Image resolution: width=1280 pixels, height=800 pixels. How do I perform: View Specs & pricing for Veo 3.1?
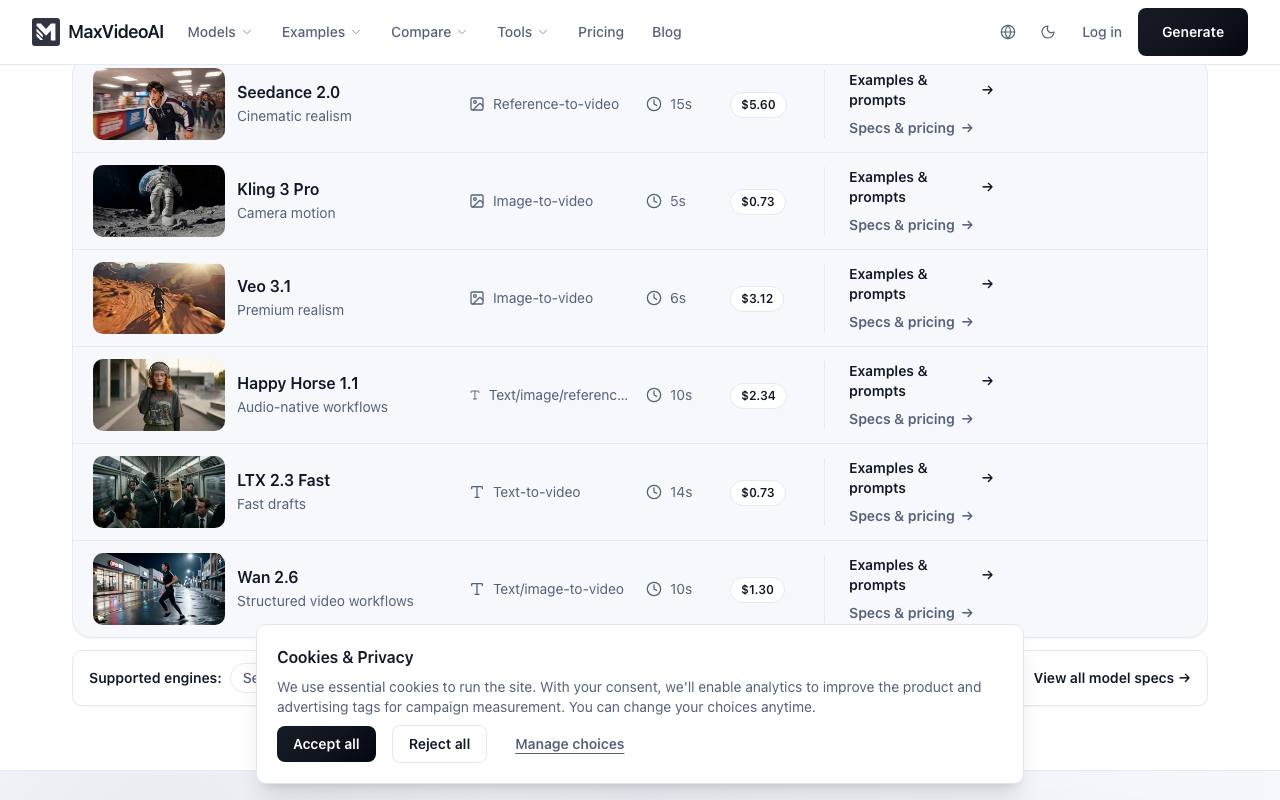click(911, 322)
